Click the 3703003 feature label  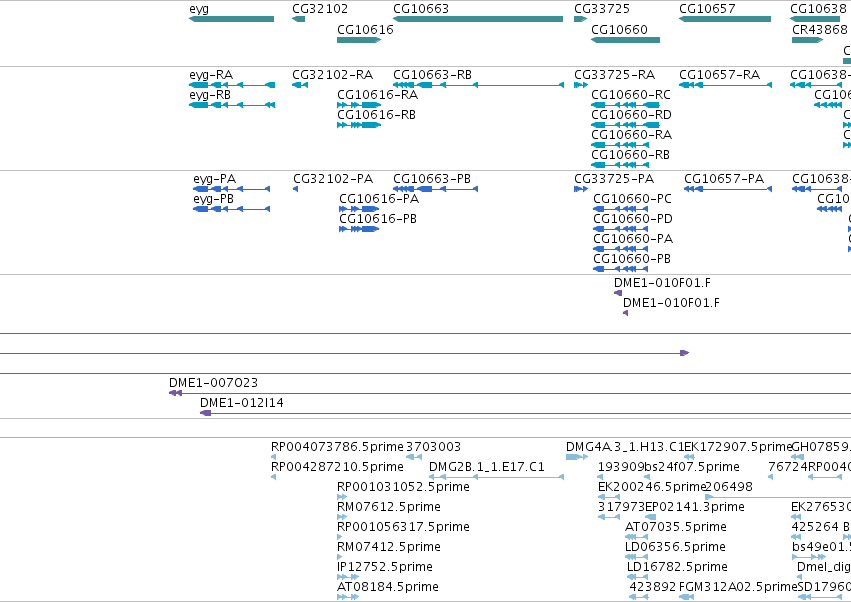pyautogui.click(x=434, y=447)
